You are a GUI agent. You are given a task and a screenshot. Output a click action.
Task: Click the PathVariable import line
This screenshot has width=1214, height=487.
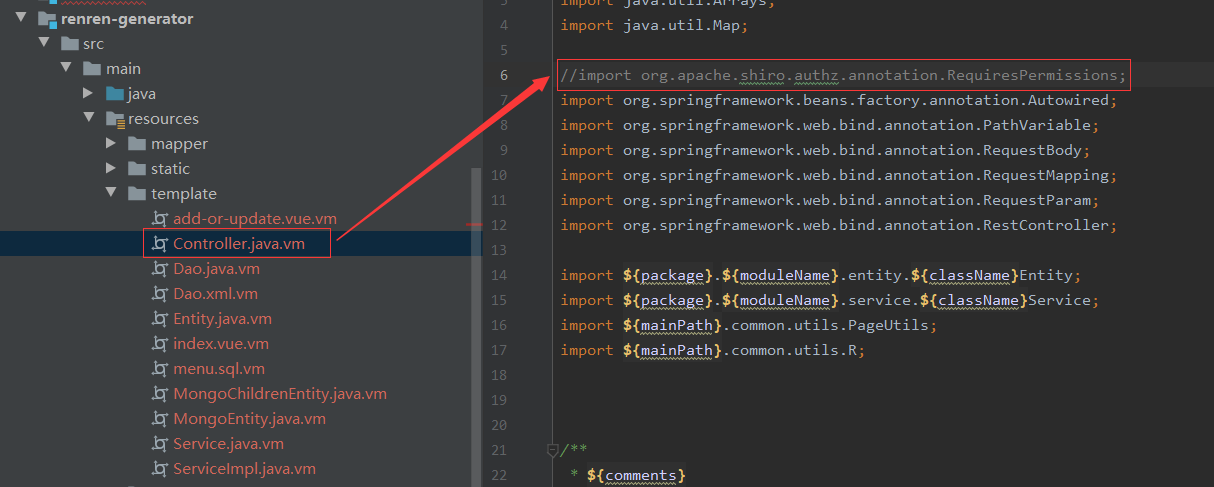pyautogui.click(x=830, y=125)
